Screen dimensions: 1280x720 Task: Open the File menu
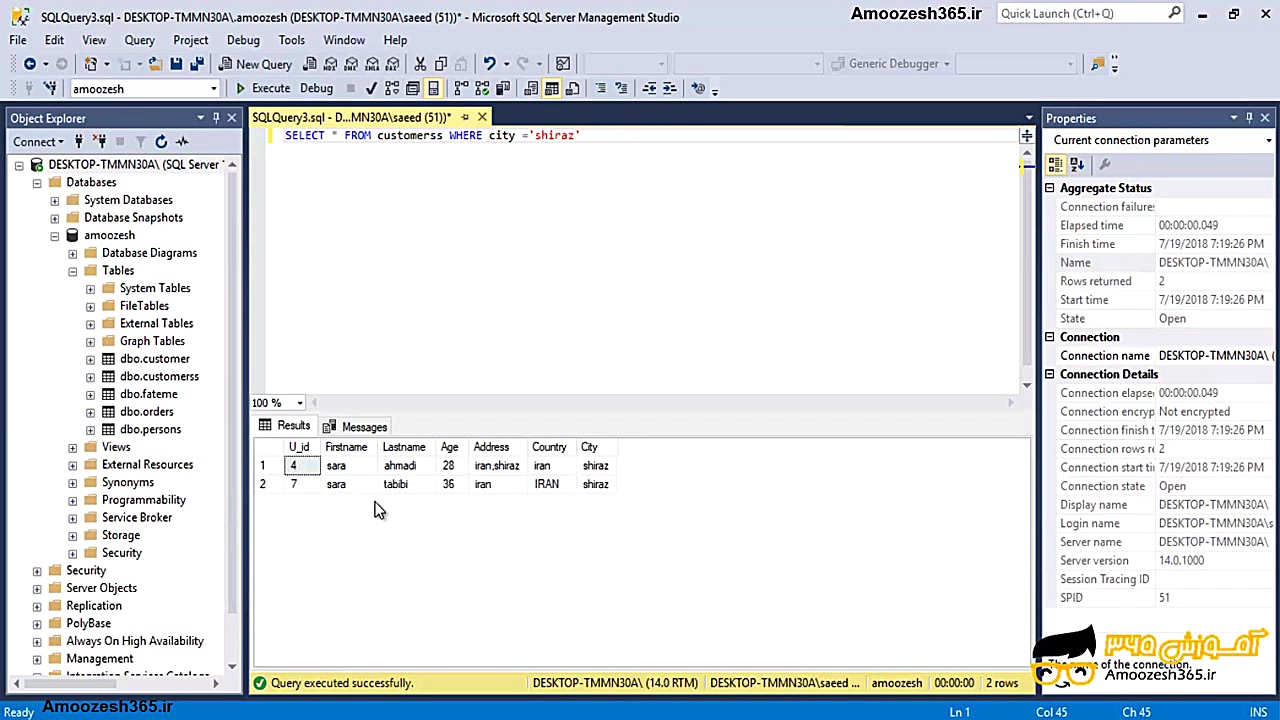(18, 40)
